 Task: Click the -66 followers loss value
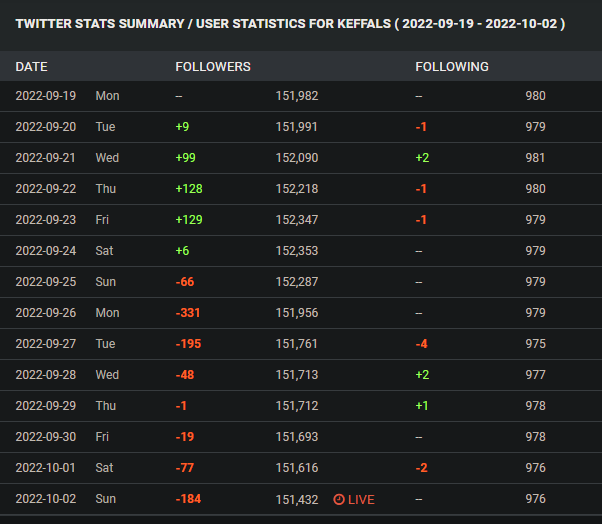[185, 282]
